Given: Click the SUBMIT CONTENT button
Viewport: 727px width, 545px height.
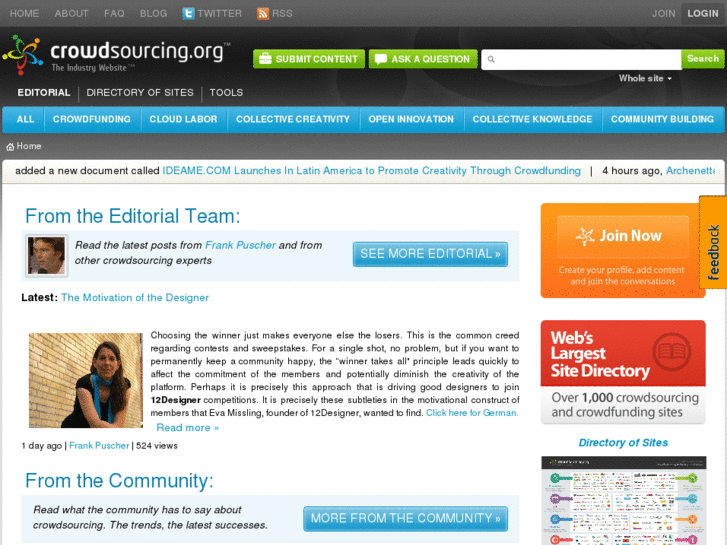Looking at the screenshot, I should [x=309, y=59].
